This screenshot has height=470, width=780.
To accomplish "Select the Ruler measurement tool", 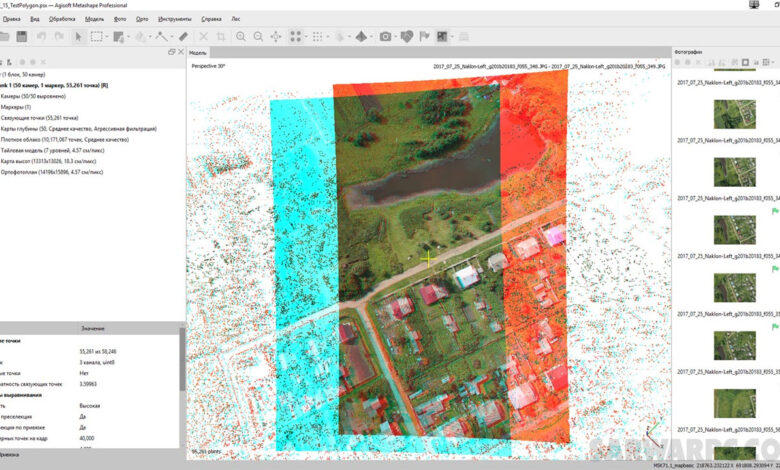I will point(184,36).
